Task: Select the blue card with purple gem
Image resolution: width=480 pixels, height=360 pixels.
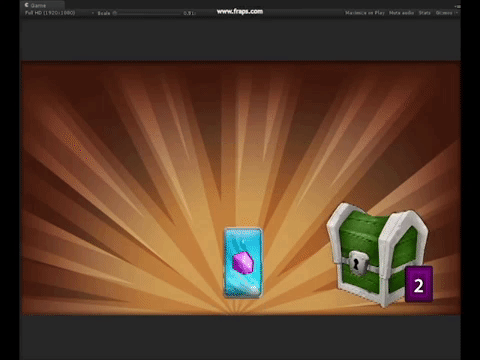Action: 243,263
